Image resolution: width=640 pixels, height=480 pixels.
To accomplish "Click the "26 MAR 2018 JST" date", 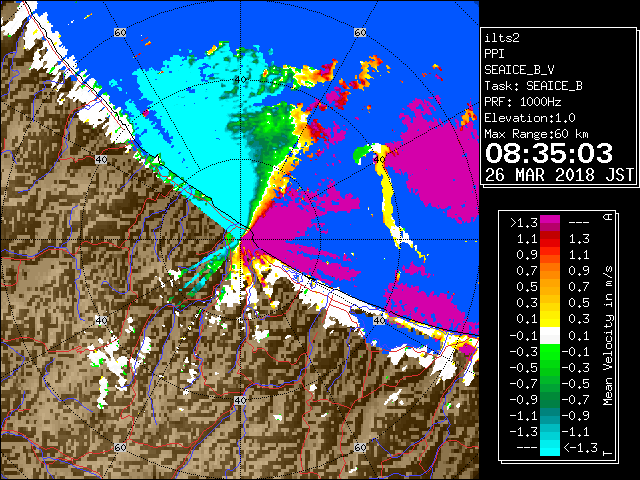I will pyautogui.click(x=559, y=175).
